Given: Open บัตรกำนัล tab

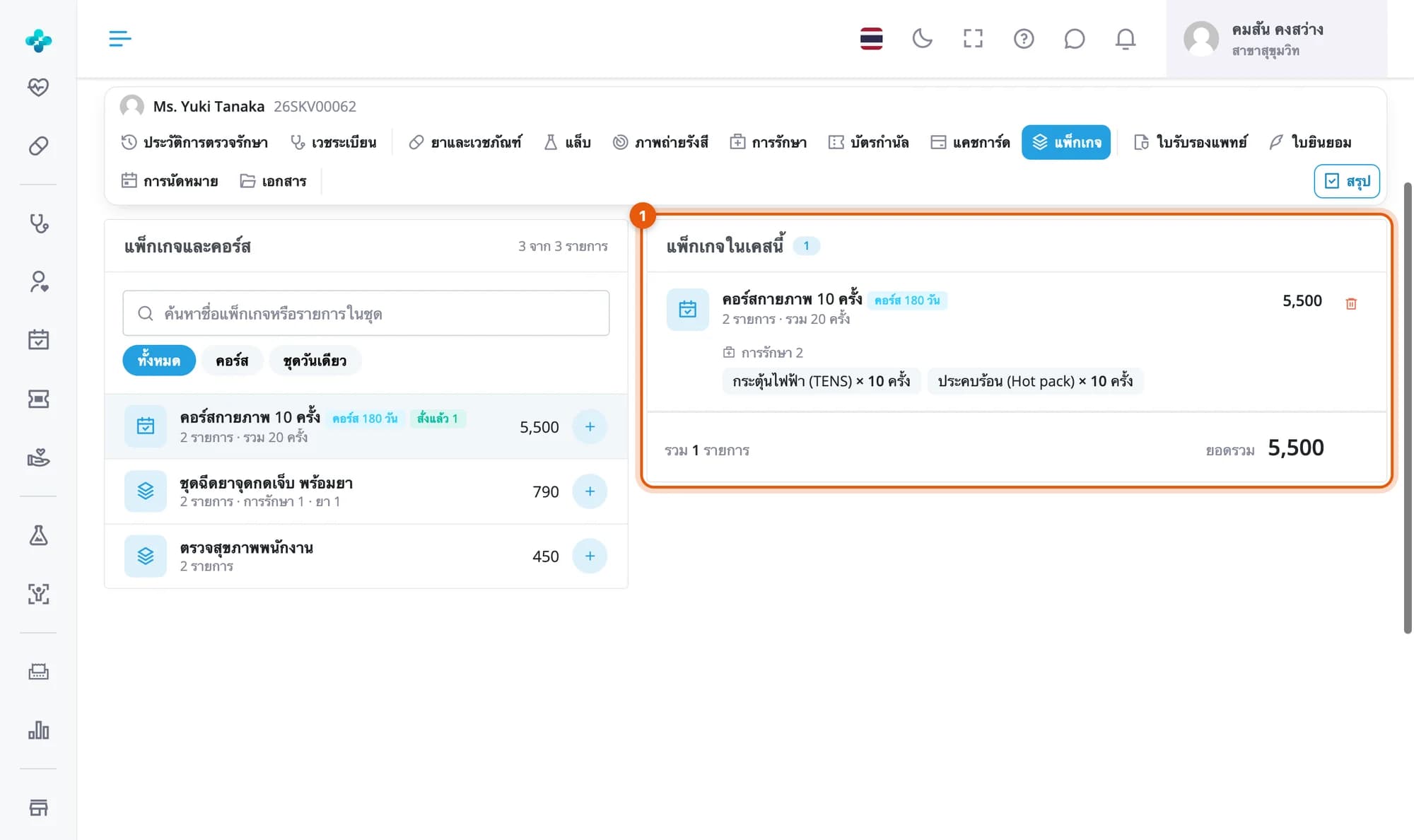Looking at the screenshot, I should point(868,142).
